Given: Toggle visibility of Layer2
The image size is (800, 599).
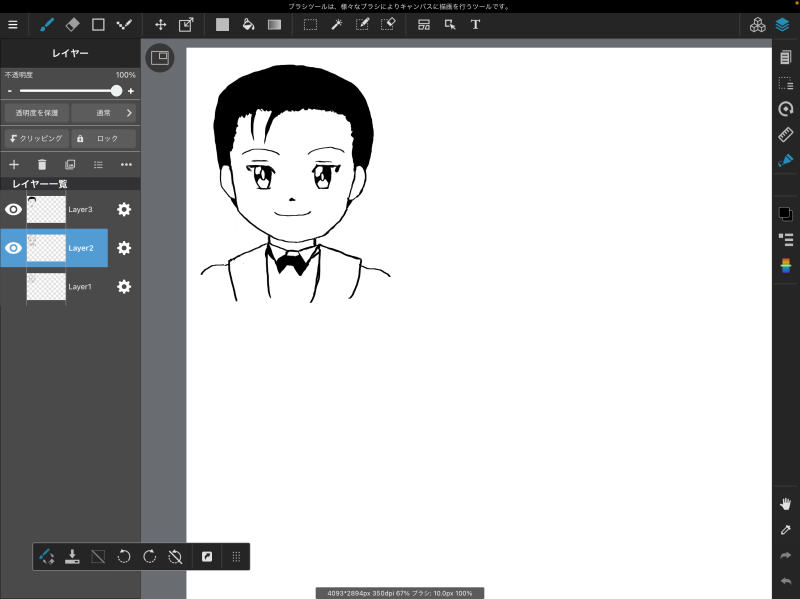Looking at the screenshot, I should pyautogui.click(x=14, y=248).
